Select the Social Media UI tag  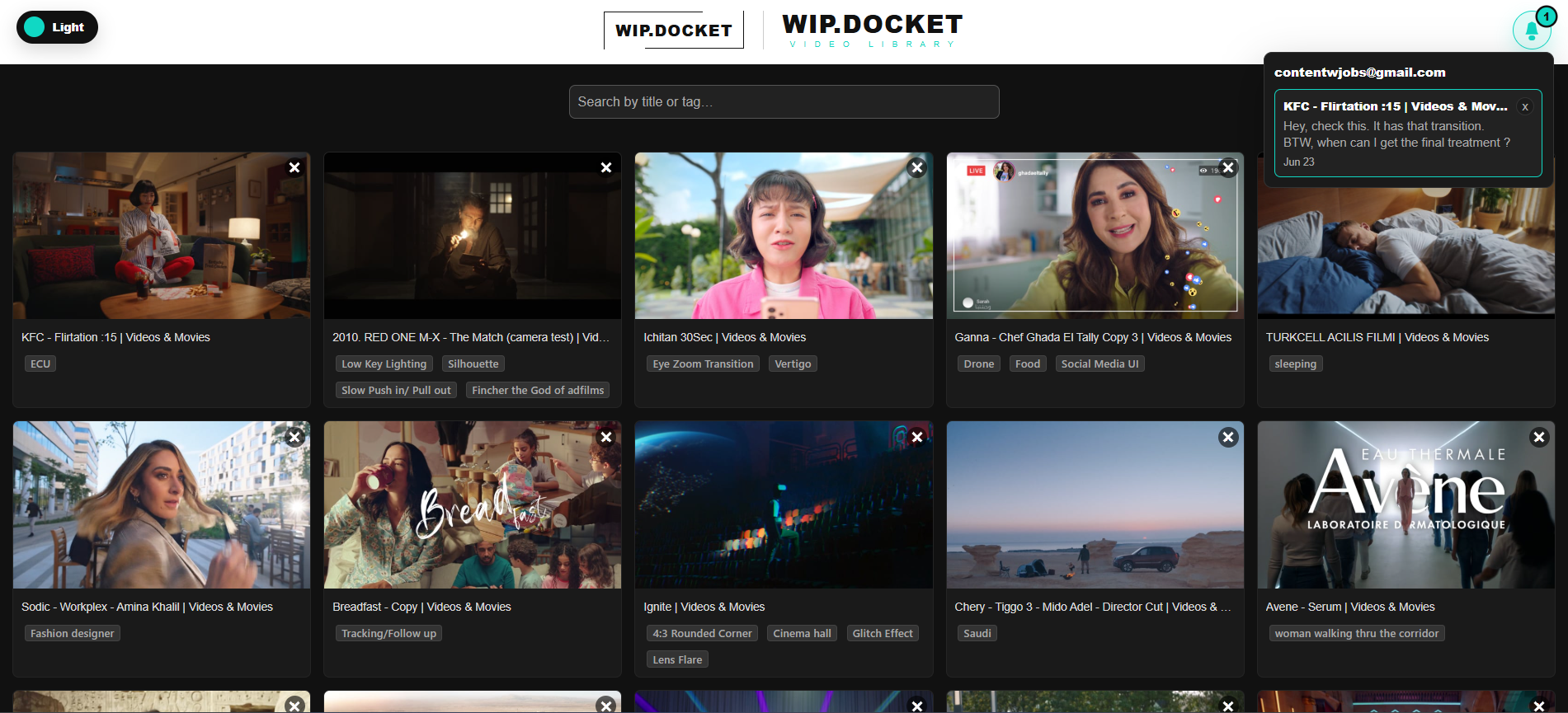pyautogui.click(x=1099, y=364)
